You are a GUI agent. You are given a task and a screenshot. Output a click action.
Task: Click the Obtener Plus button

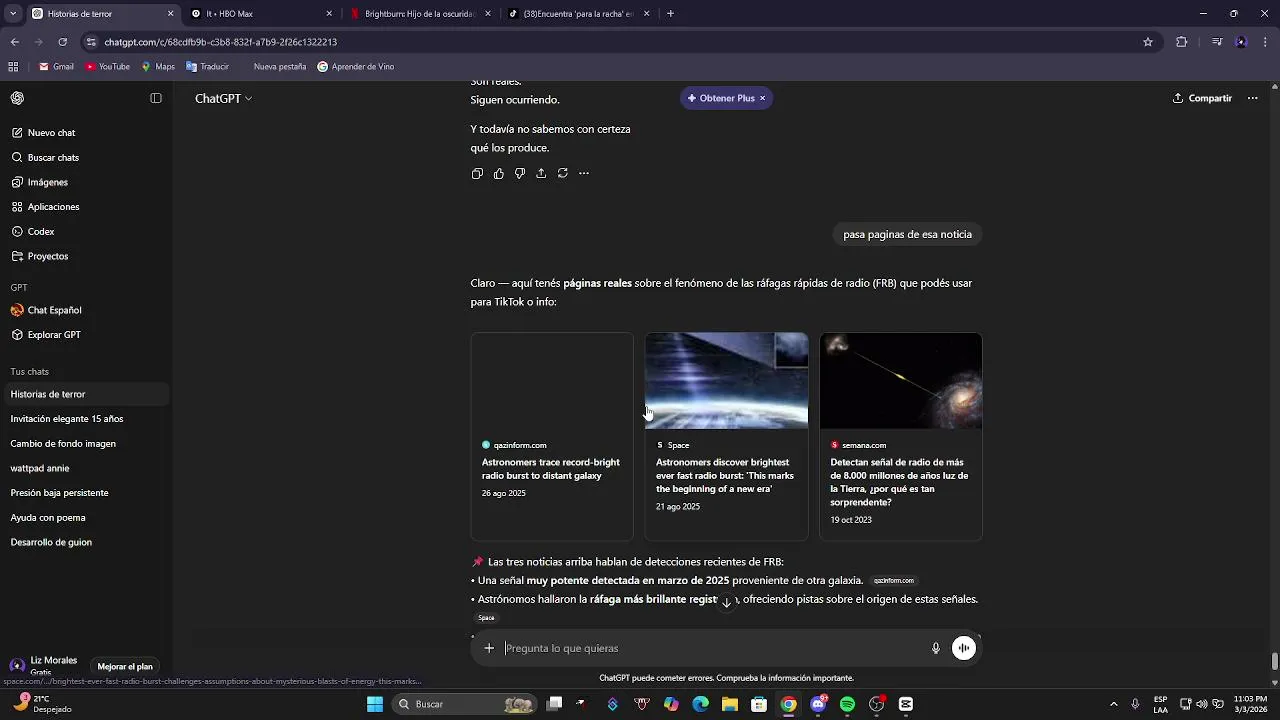(x=720, y=98)
